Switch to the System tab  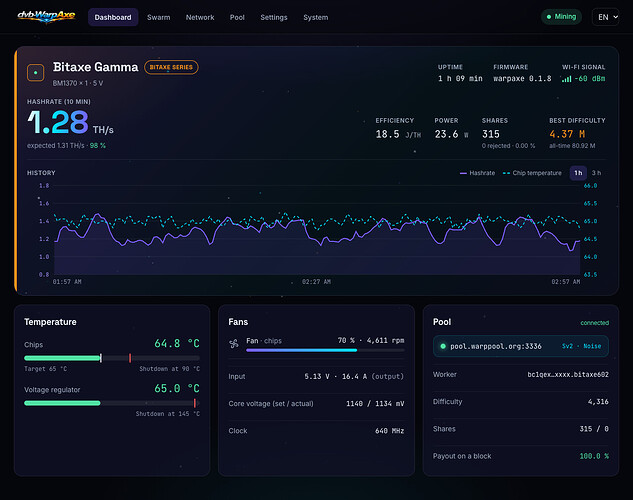(x=316, y=17)
